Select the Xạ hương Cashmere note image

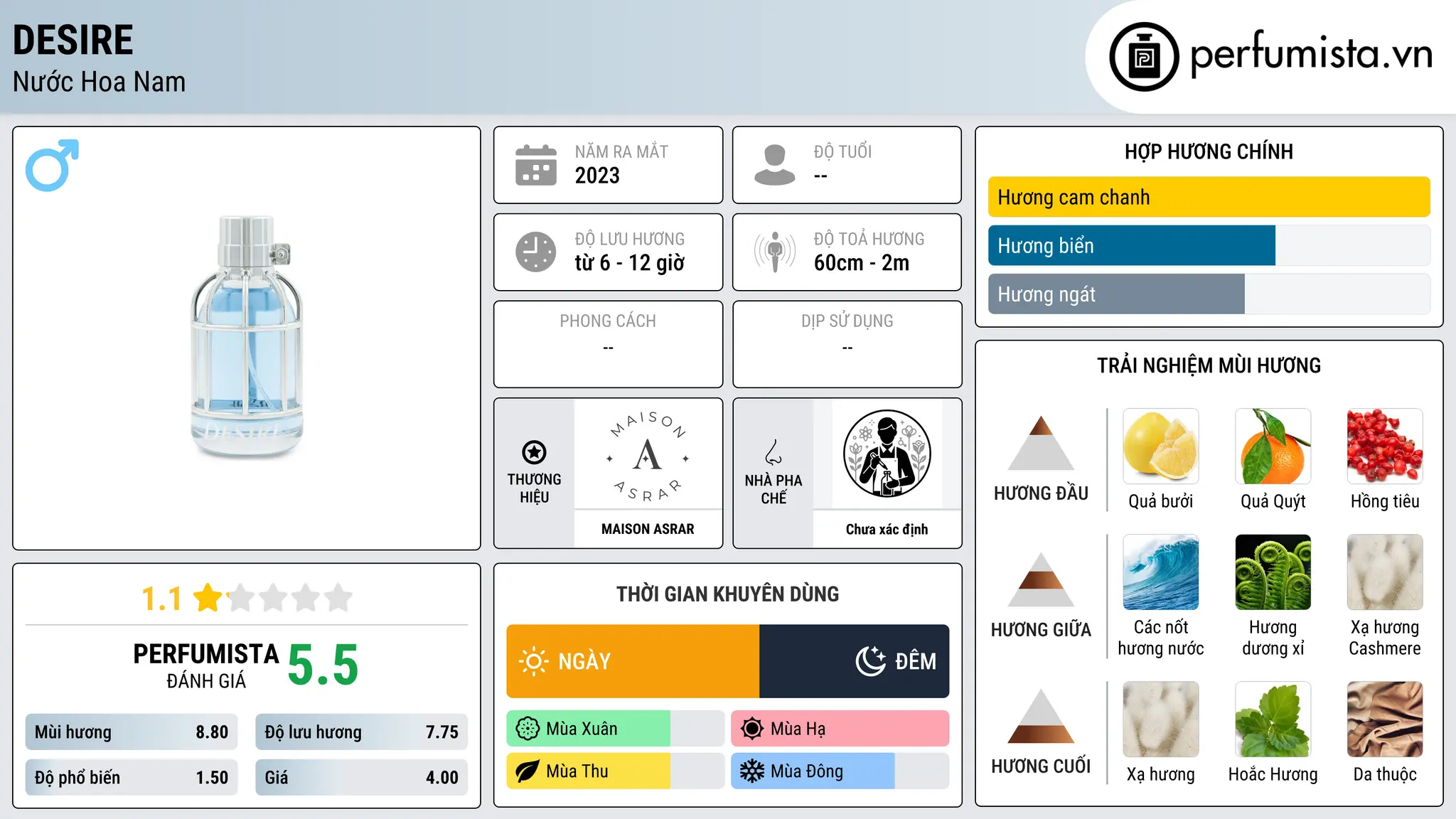pos(1385,572)
